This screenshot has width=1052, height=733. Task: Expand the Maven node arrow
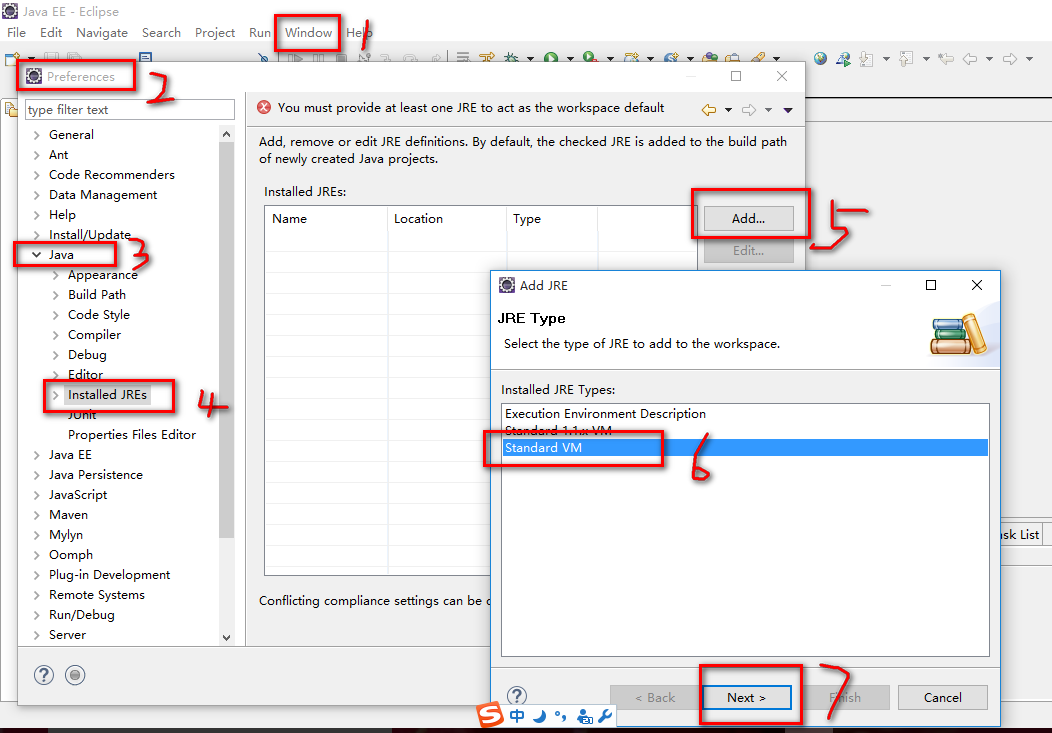click(x=36, y=515)
